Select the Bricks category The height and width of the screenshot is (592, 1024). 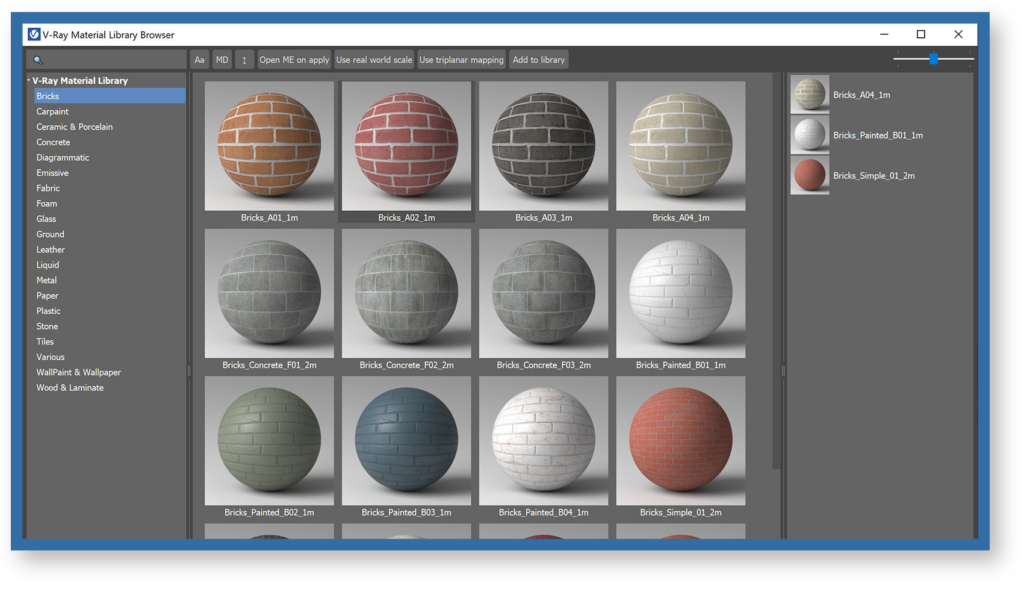(x=110, y=96)
